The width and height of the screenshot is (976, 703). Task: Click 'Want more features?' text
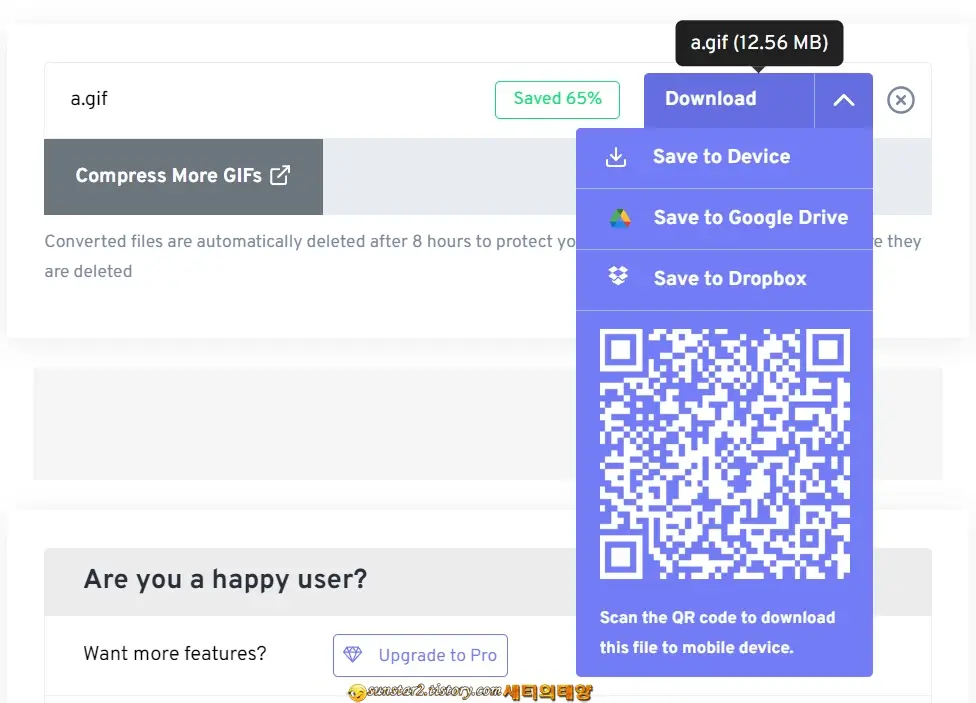pos(175,654)
